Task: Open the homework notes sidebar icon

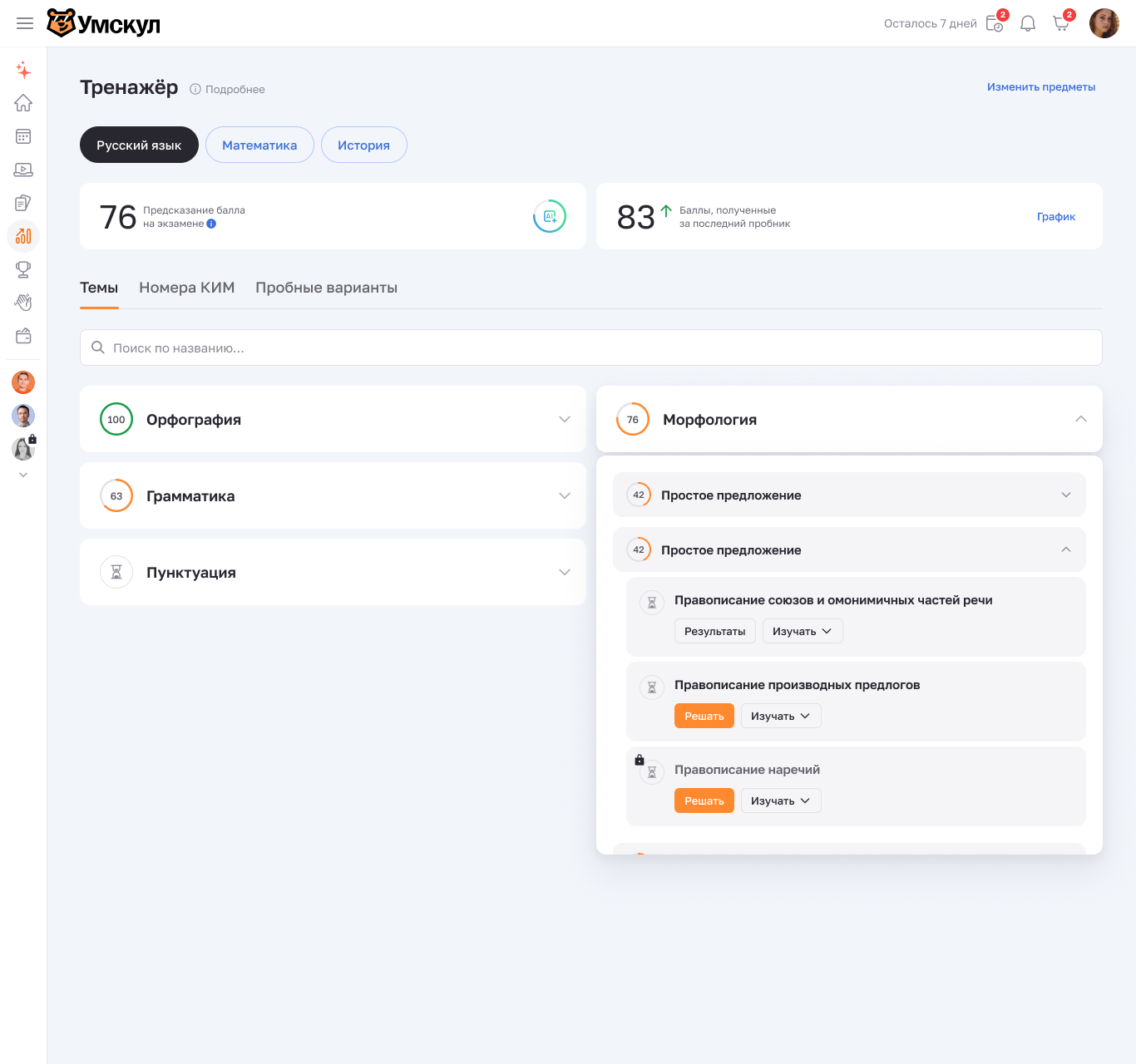Action: (23, 203)
